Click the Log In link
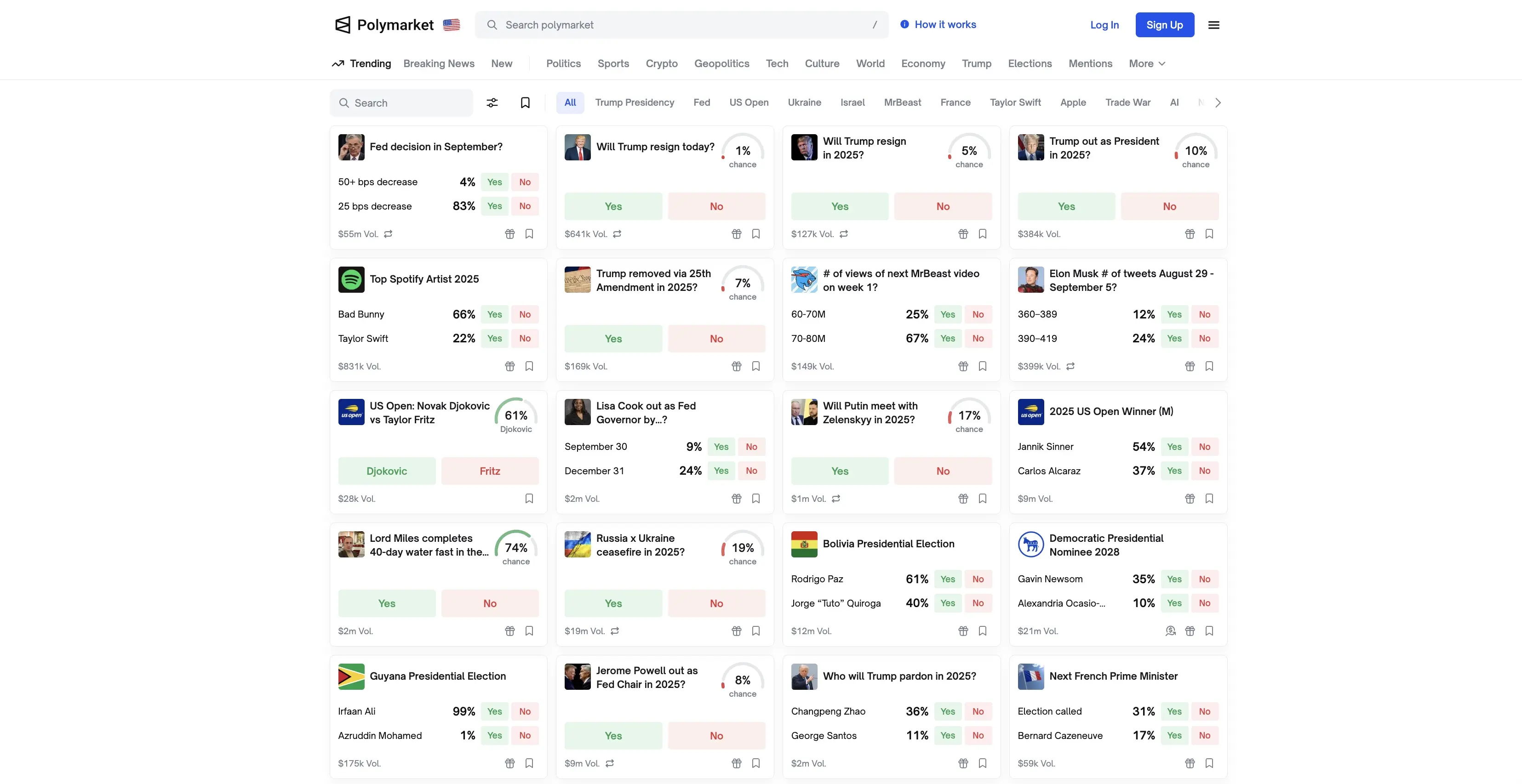The height and width of the screenshot is (784, 1522). [x=1104, y=25]
